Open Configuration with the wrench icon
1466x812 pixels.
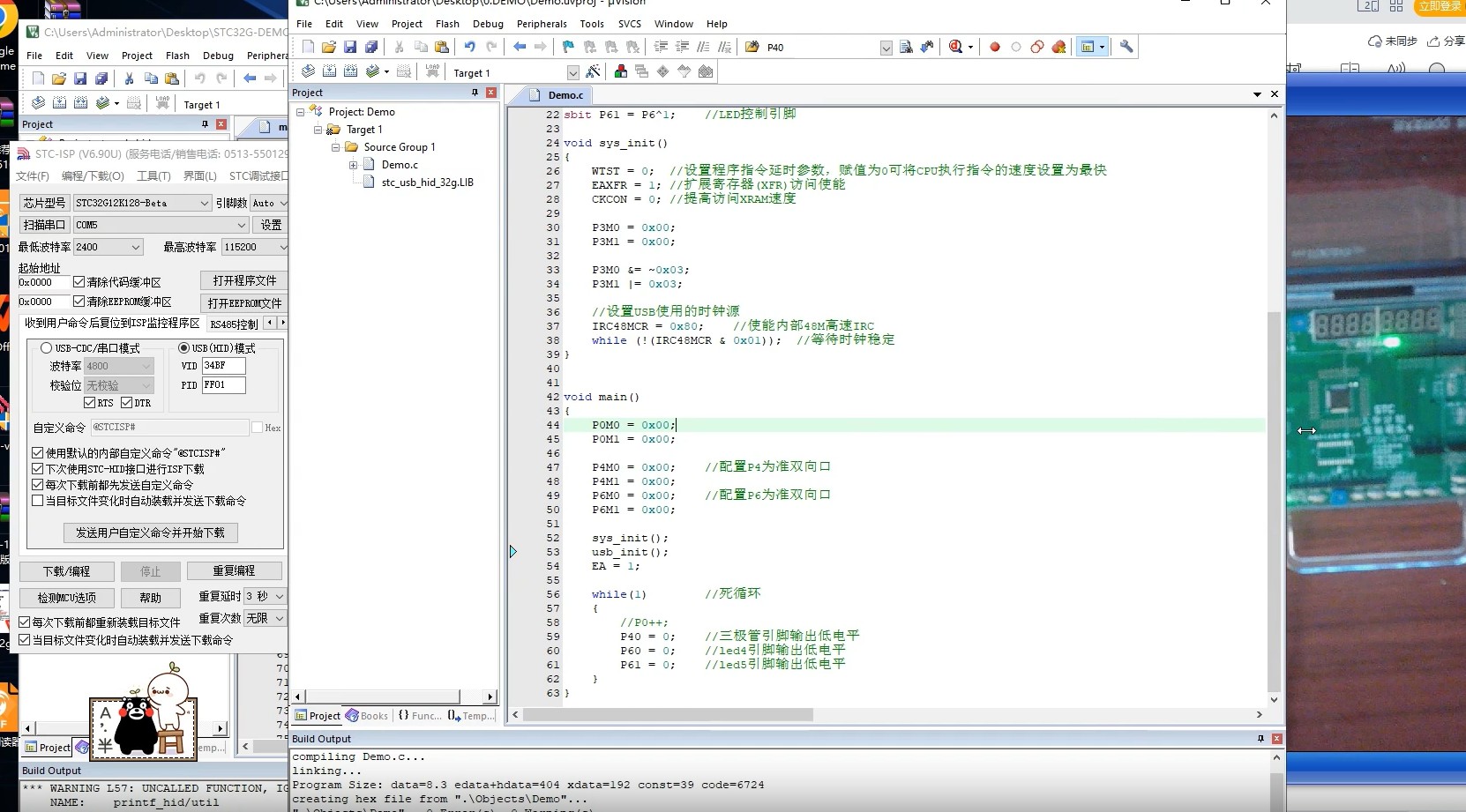1126,47
